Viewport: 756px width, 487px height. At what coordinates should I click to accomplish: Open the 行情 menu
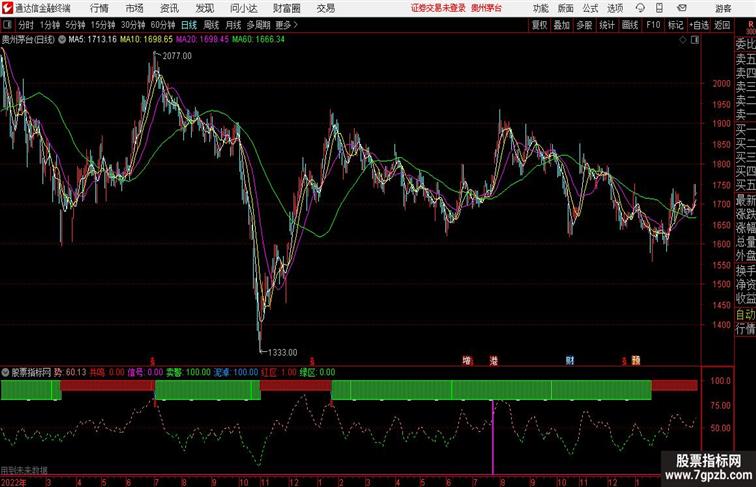99,8
